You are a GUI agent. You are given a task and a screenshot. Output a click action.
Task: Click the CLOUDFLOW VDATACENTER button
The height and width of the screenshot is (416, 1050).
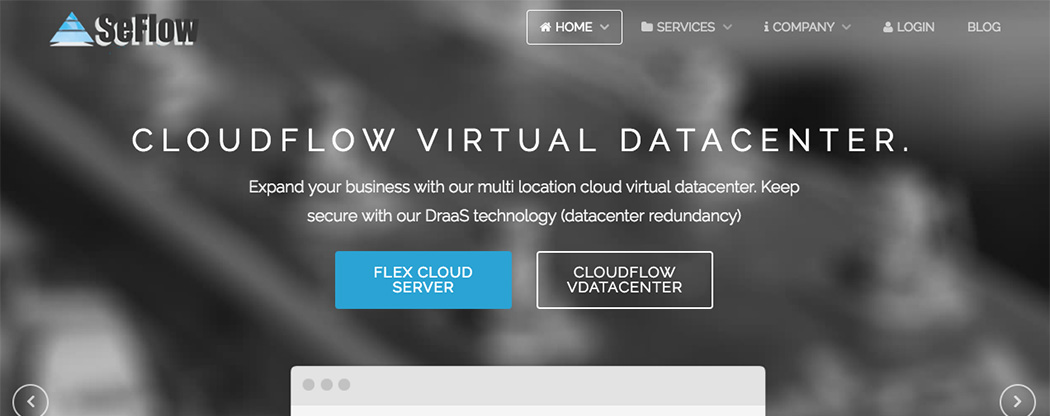(625, 280)
